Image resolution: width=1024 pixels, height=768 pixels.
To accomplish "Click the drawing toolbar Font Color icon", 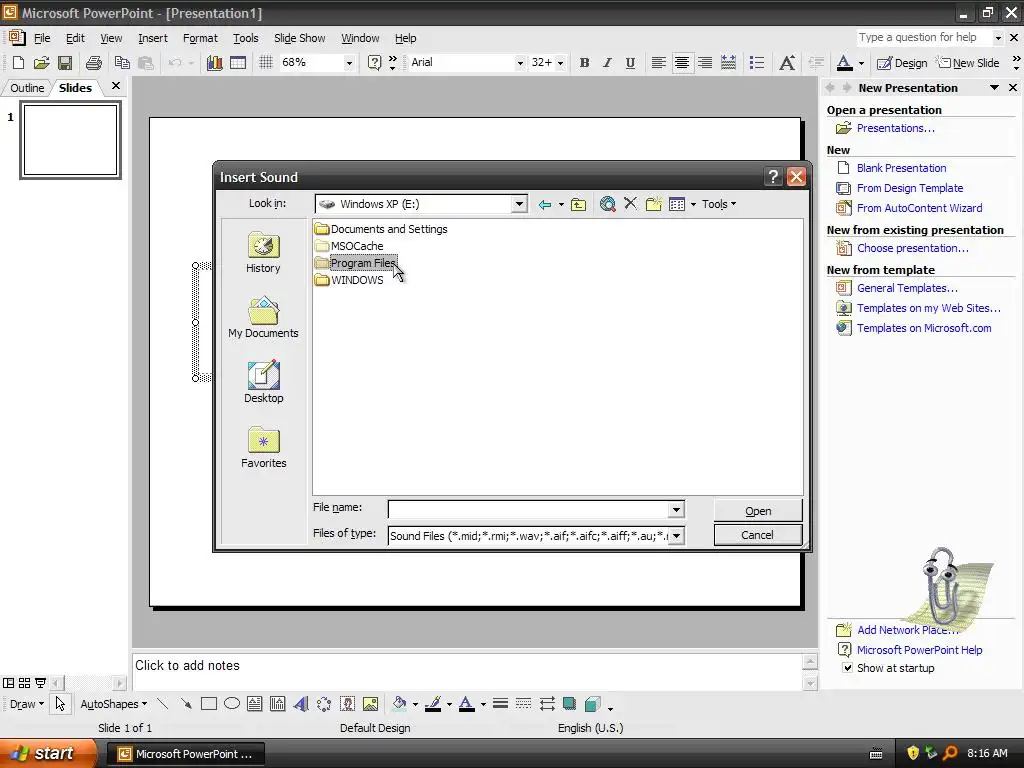I will click(x=466, y=704).
